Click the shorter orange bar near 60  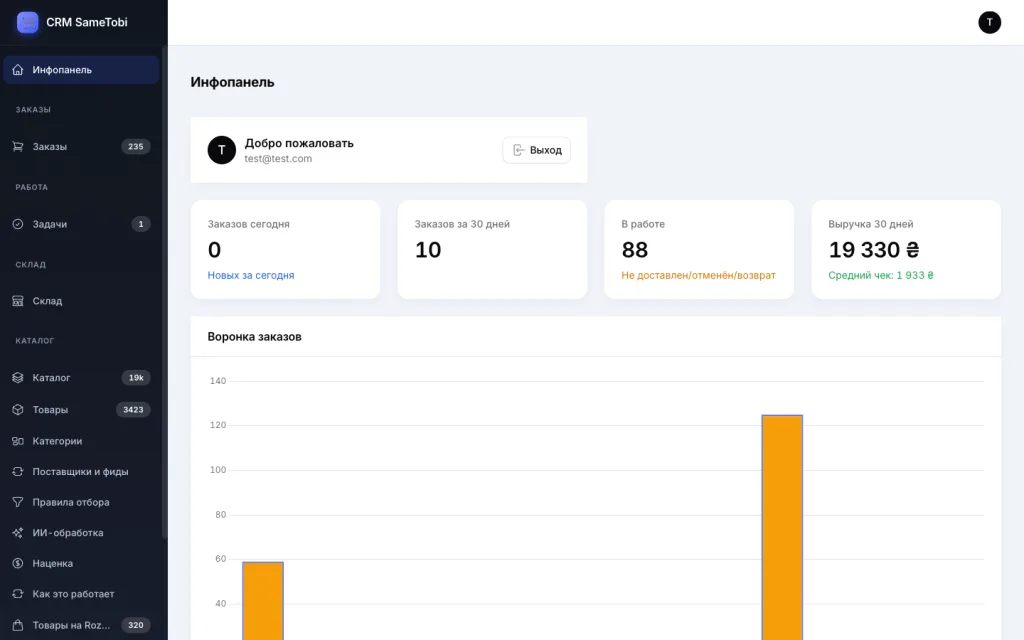point(263,601)
